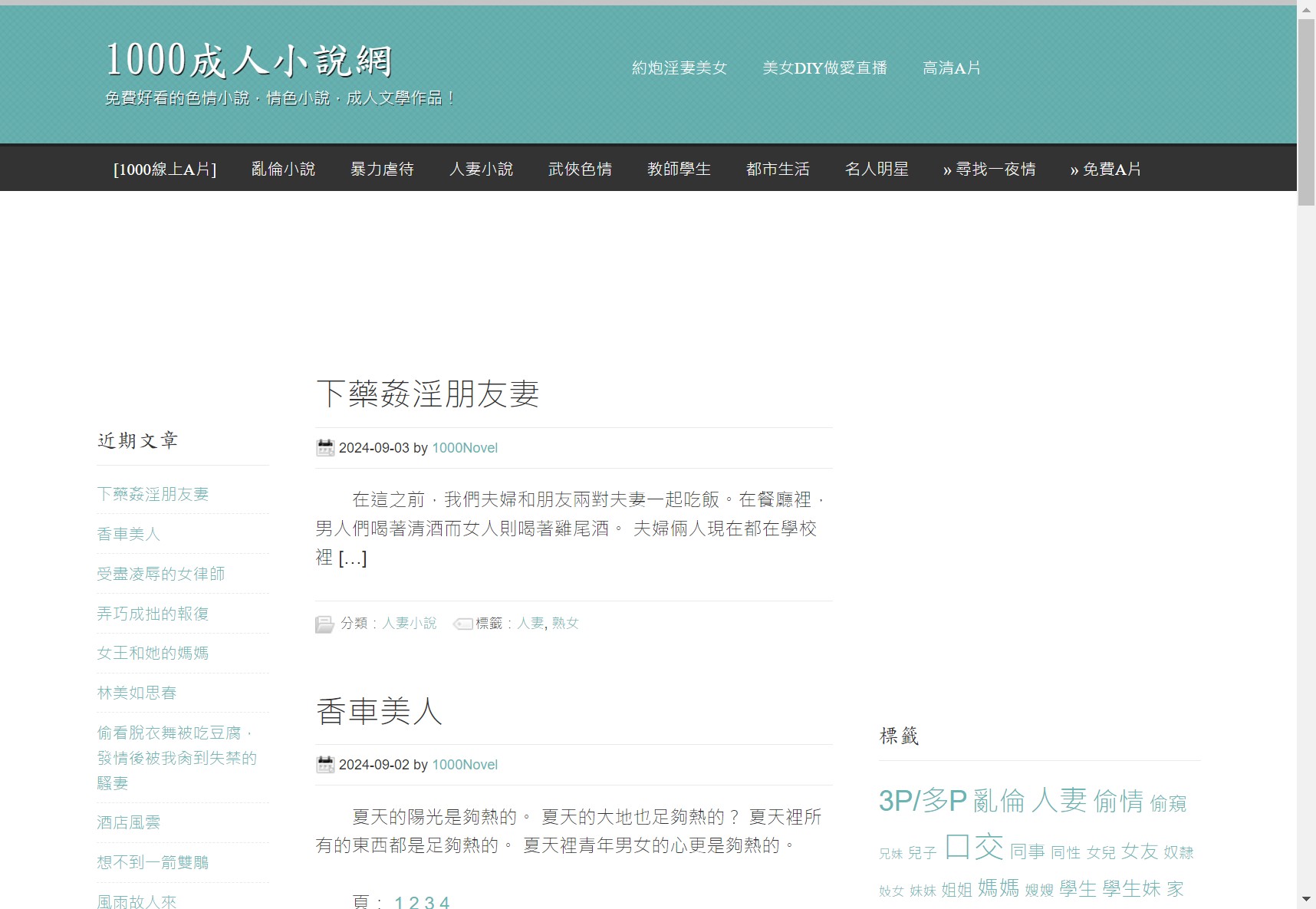Click author link 1000Novel
1316x909 pixels.
(x=465, y=447)
